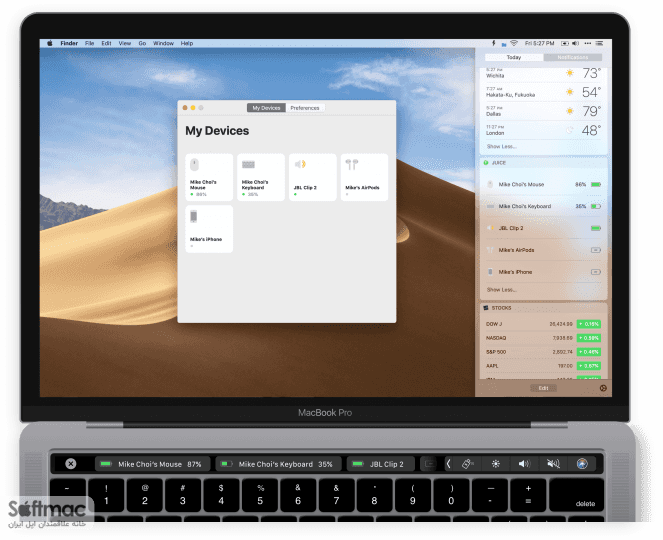Click battery icon in widget's JBL Clip 2 row
Viewport: 663px width, 540px height.
pos(596,228)
